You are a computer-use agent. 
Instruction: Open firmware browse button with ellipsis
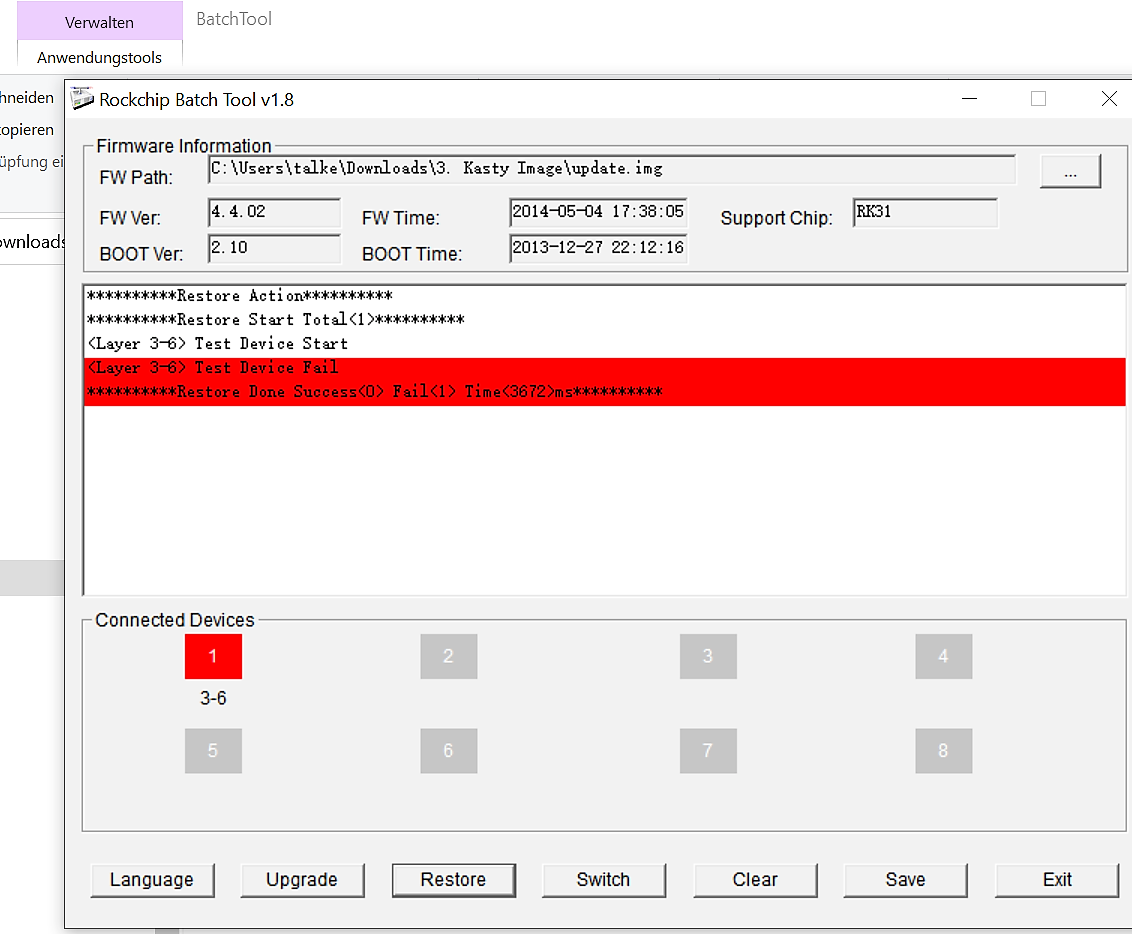(x=1070, y=171)
